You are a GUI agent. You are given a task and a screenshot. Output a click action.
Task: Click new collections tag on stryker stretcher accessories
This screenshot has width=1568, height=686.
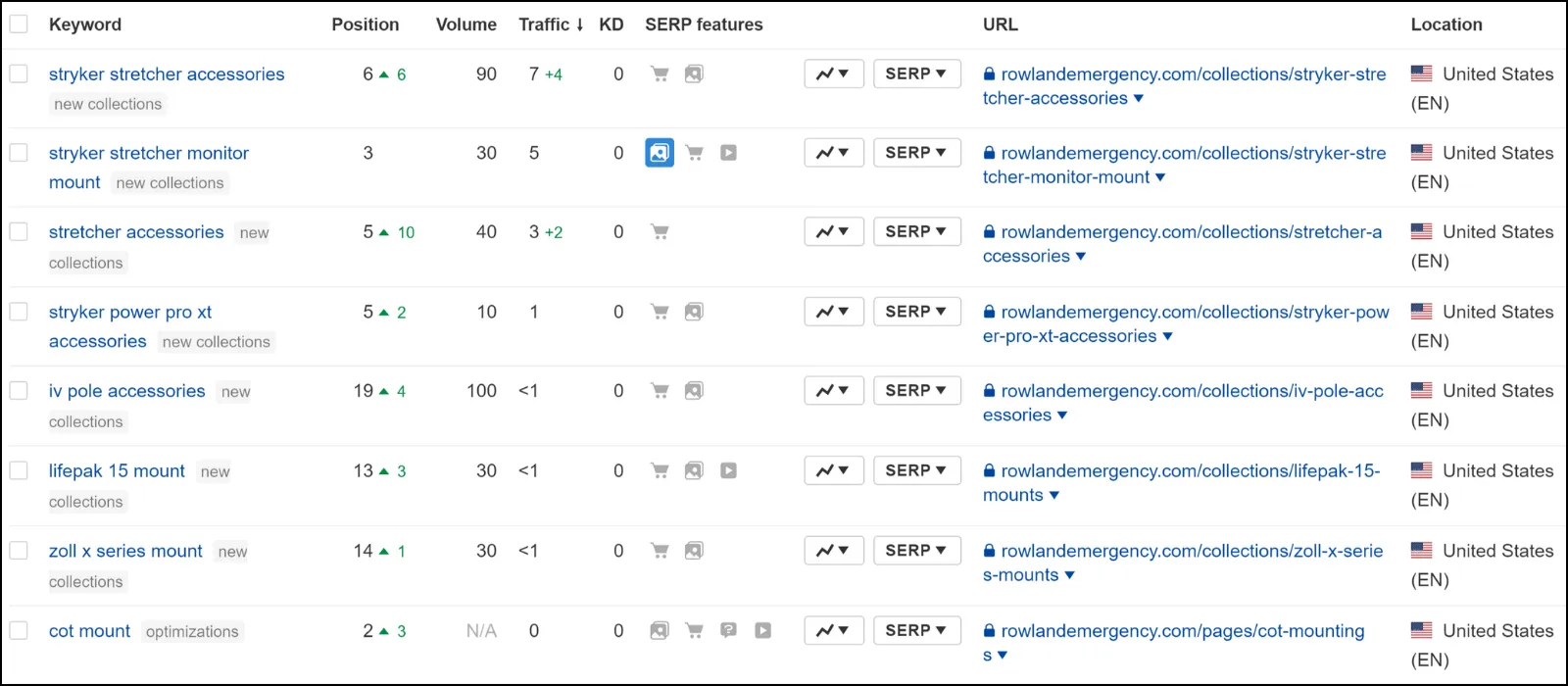[x=108, y=104]
